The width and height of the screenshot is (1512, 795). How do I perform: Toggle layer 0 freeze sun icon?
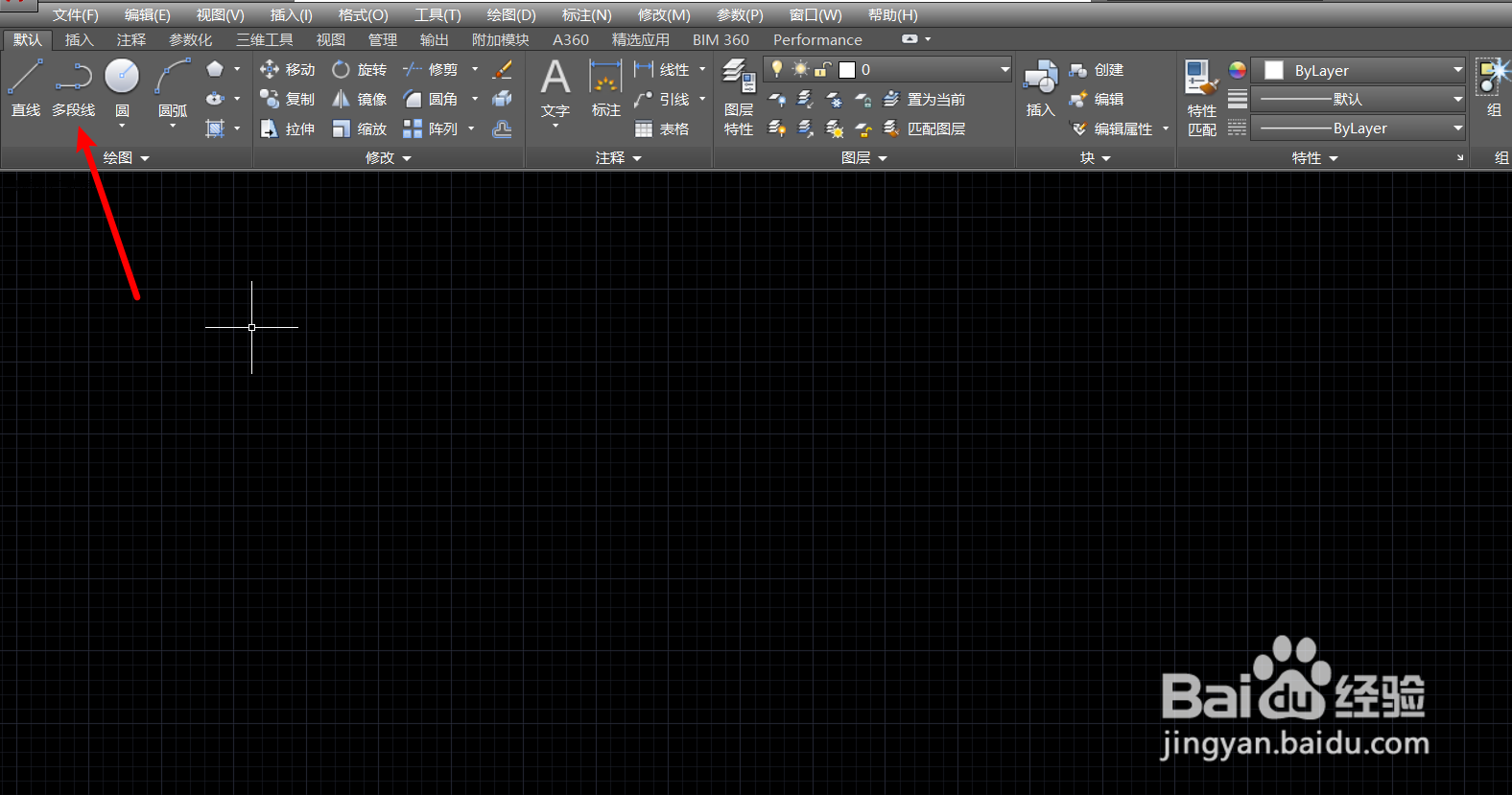pyautogui.click(x=800, y=69)
